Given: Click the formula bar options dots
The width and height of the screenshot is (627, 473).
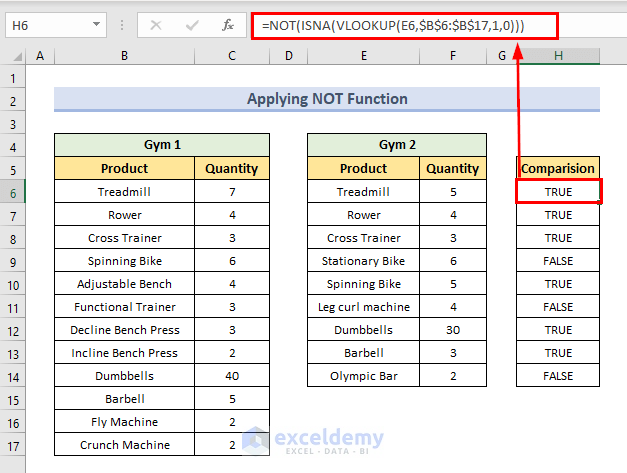Looking at the screenshot, I should coord(122,26).
